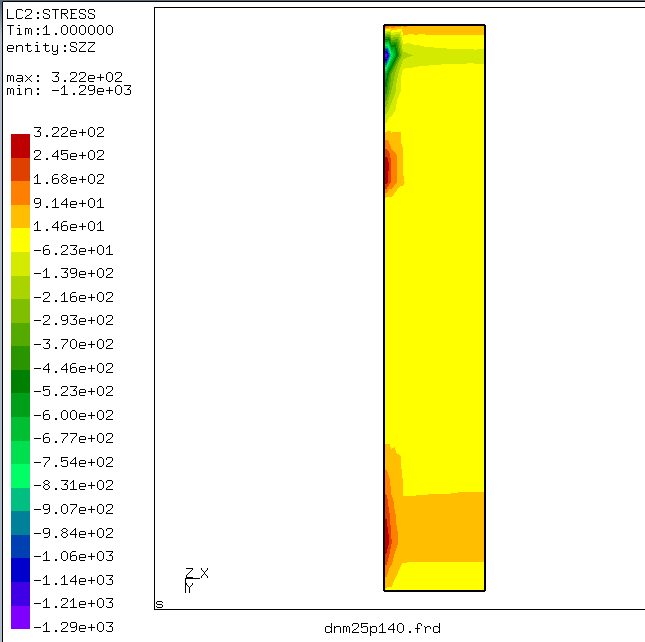Click the legend value -1.06e+03
The width and height of the screenshot is (645, 642).
click(x=73, y=556)
